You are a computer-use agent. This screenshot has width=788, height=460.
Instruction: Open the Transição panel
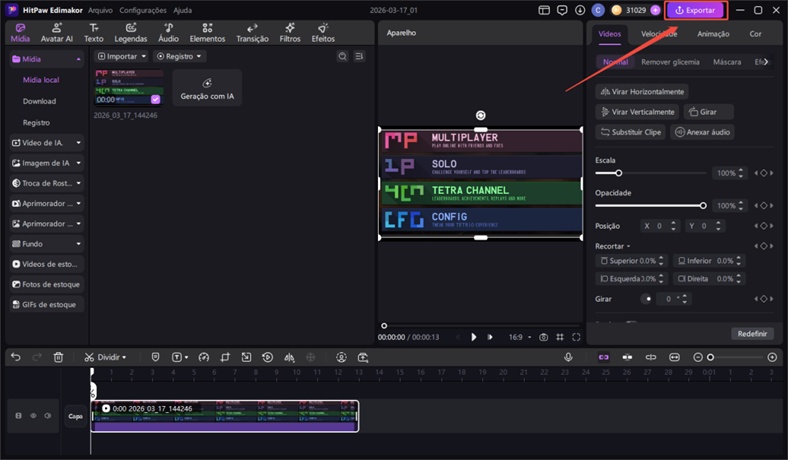252,33
